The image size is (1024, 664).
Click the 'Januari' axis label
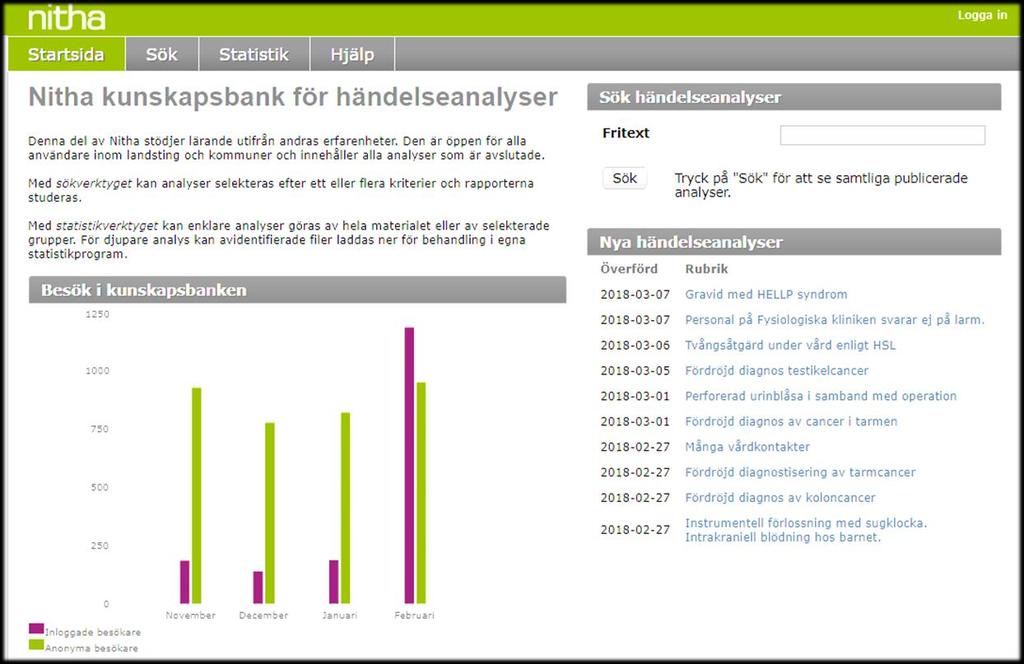point(340,615)
